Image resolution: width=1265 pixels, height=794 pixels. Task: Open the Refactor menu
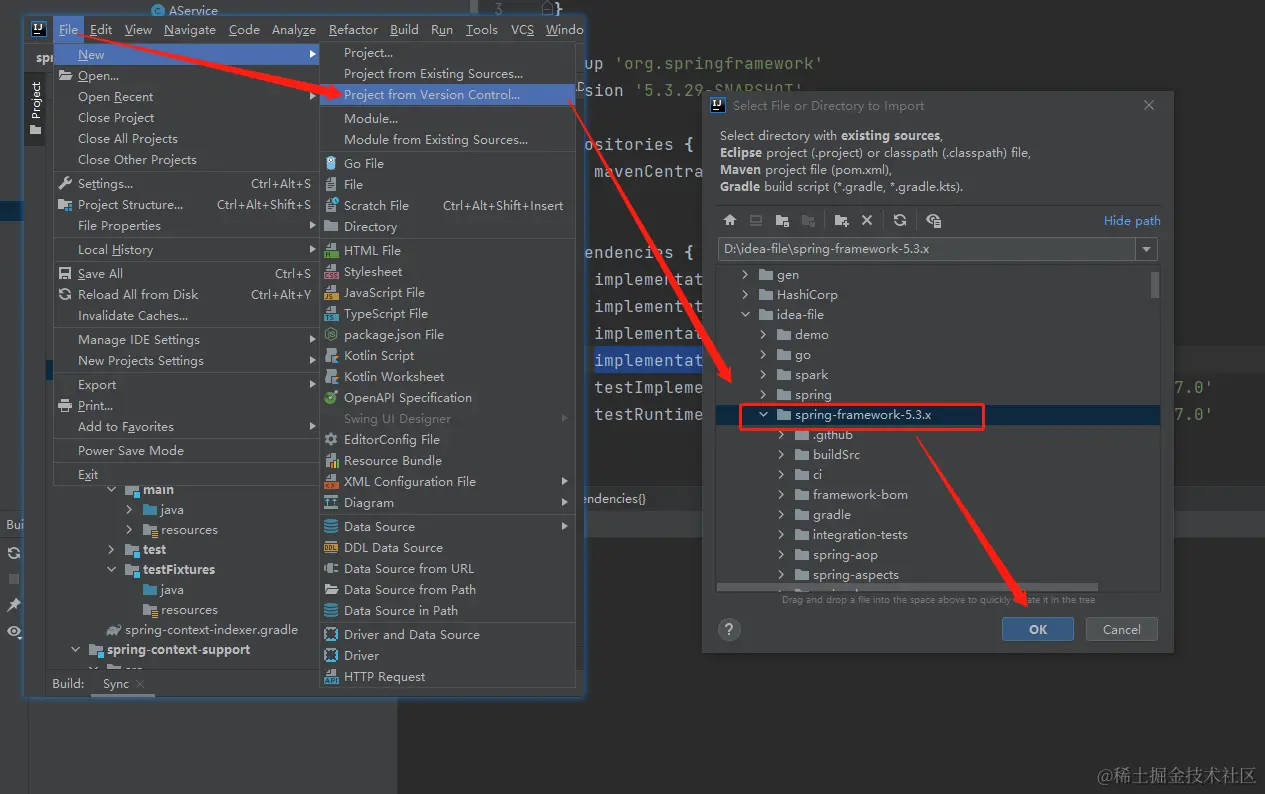pyautogui.click(x=353, y=29)
